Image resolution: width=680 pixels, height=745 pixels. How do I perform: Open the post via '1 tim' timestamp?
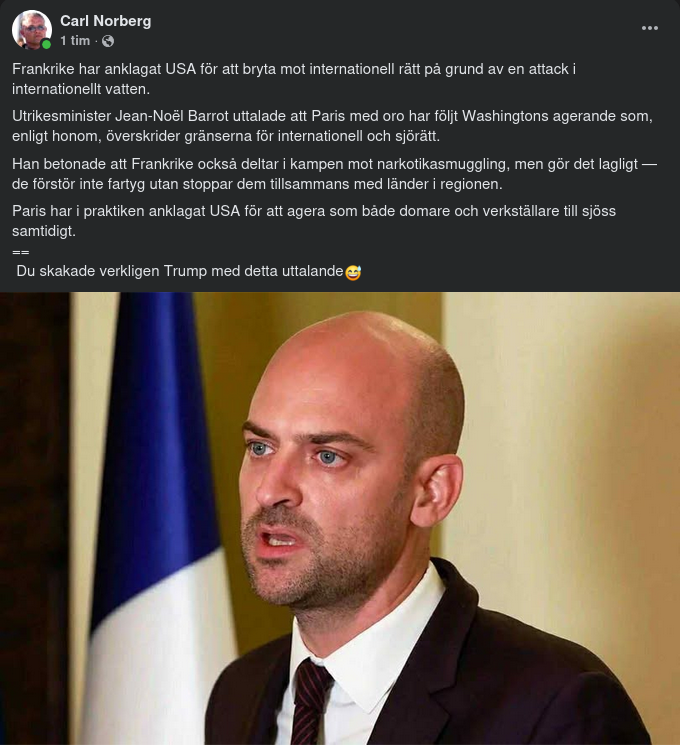(x=75, y=41)
